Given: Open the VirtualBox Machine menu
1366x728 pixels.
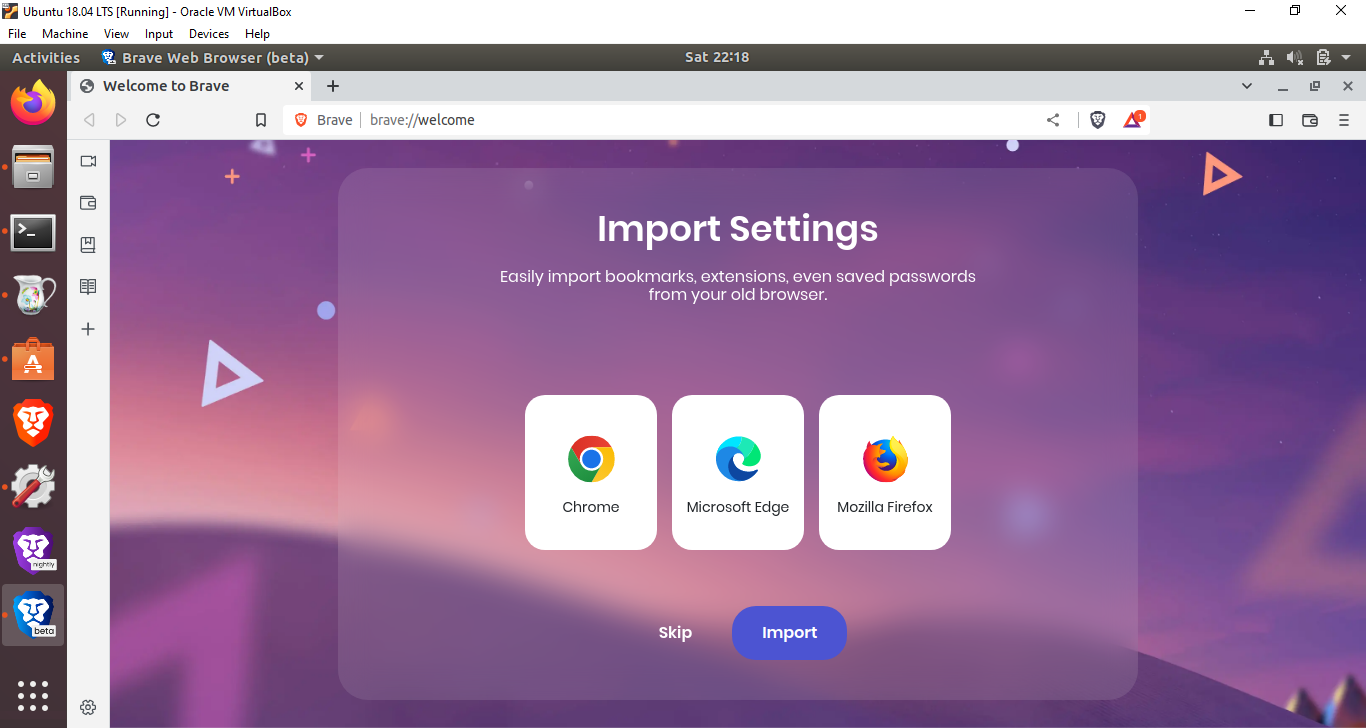Looking at the screenshot, I should [65, 34].
